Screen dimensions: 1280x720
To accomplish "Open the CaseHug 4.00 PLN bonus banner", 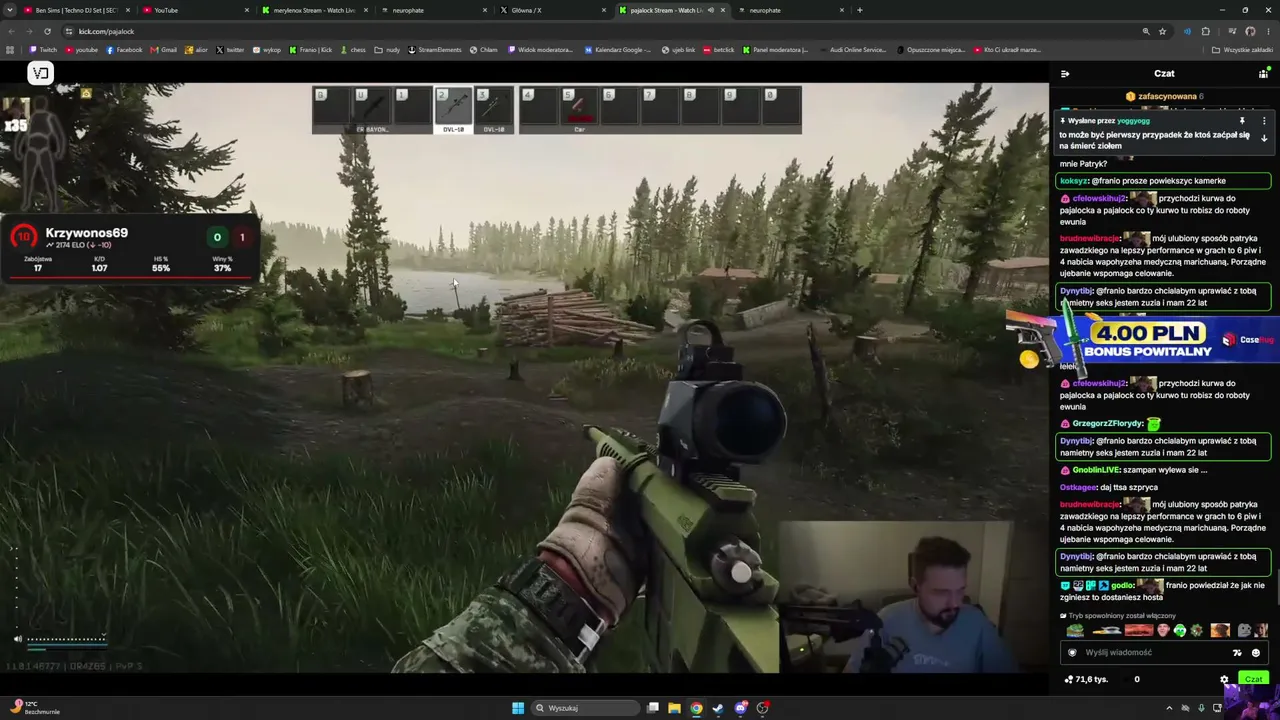I will click(x=1150, y=340).
